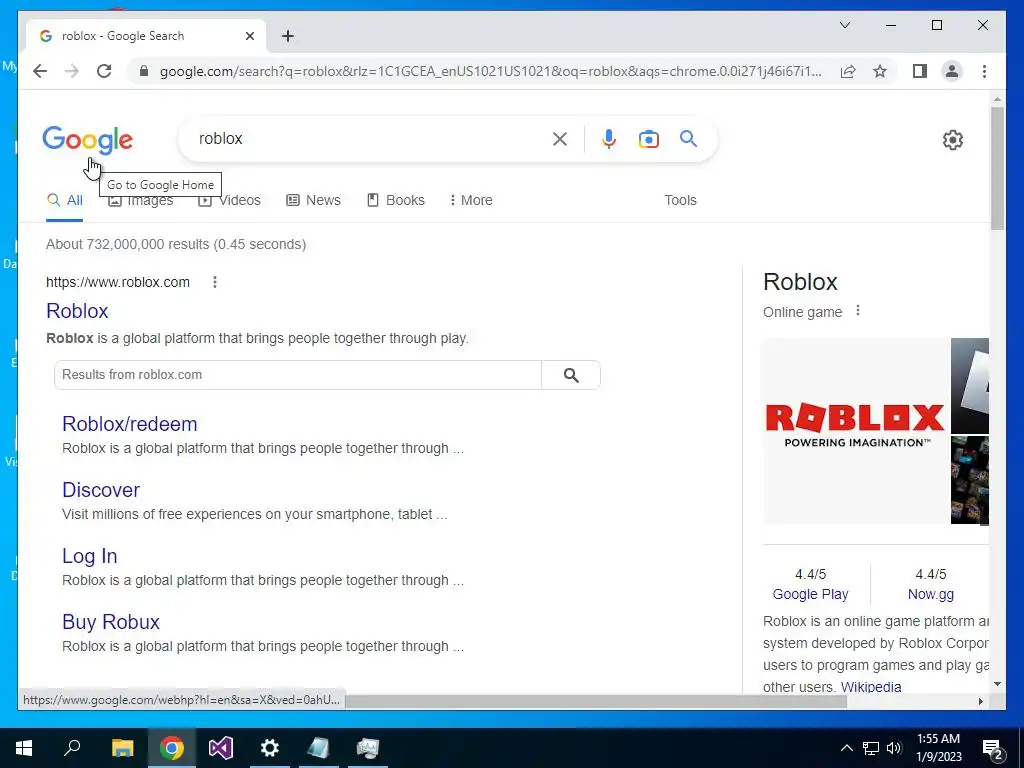Open the Buy Robux sitelink
The width and height of the screenshot is (1024, 768).
coord(110,622)
